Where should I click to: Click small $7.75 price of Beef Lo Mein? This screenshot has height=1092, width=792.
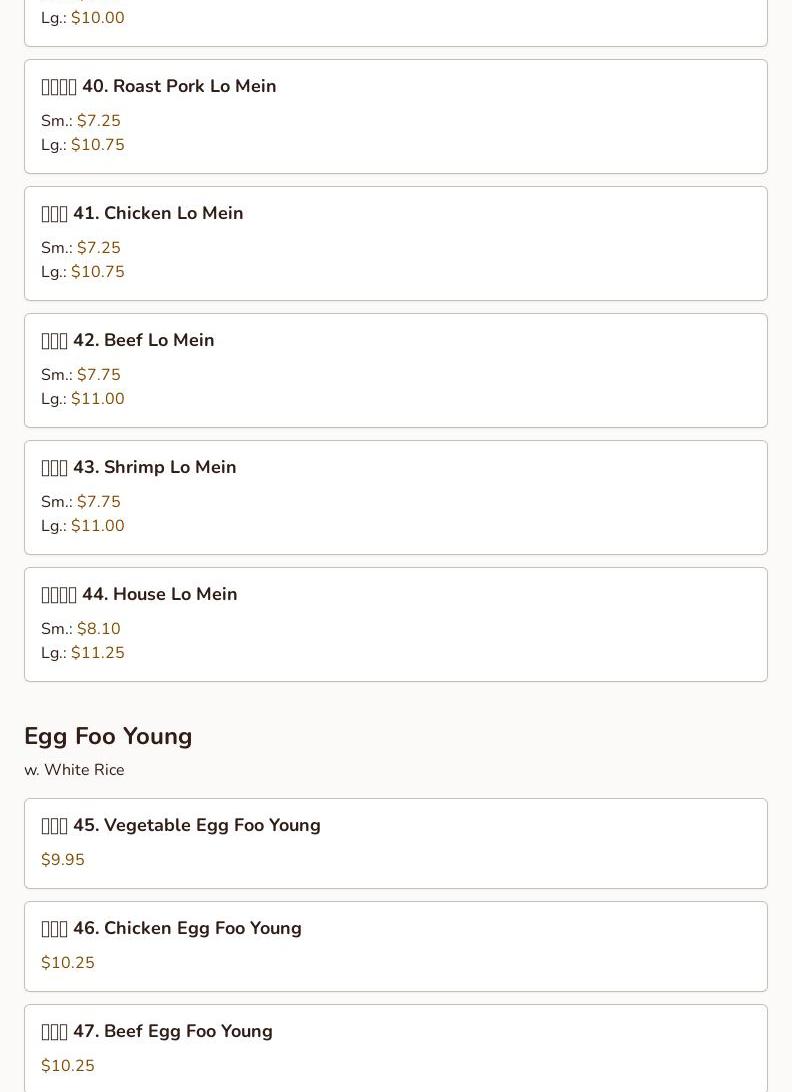point(98,375)
